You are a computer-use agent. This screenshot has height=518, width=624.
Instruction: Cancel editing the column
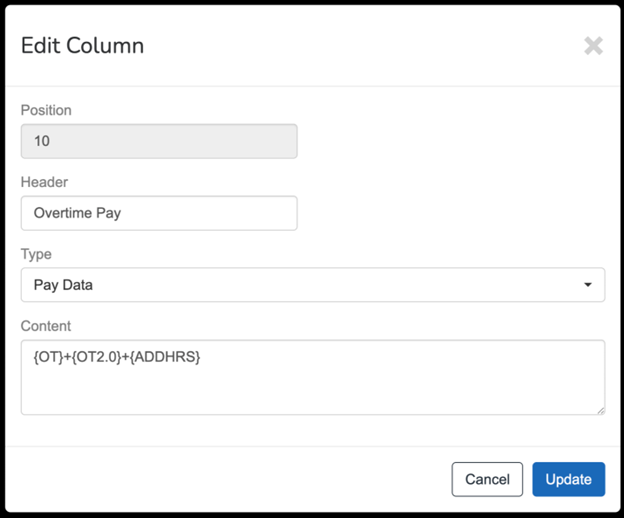487,479
